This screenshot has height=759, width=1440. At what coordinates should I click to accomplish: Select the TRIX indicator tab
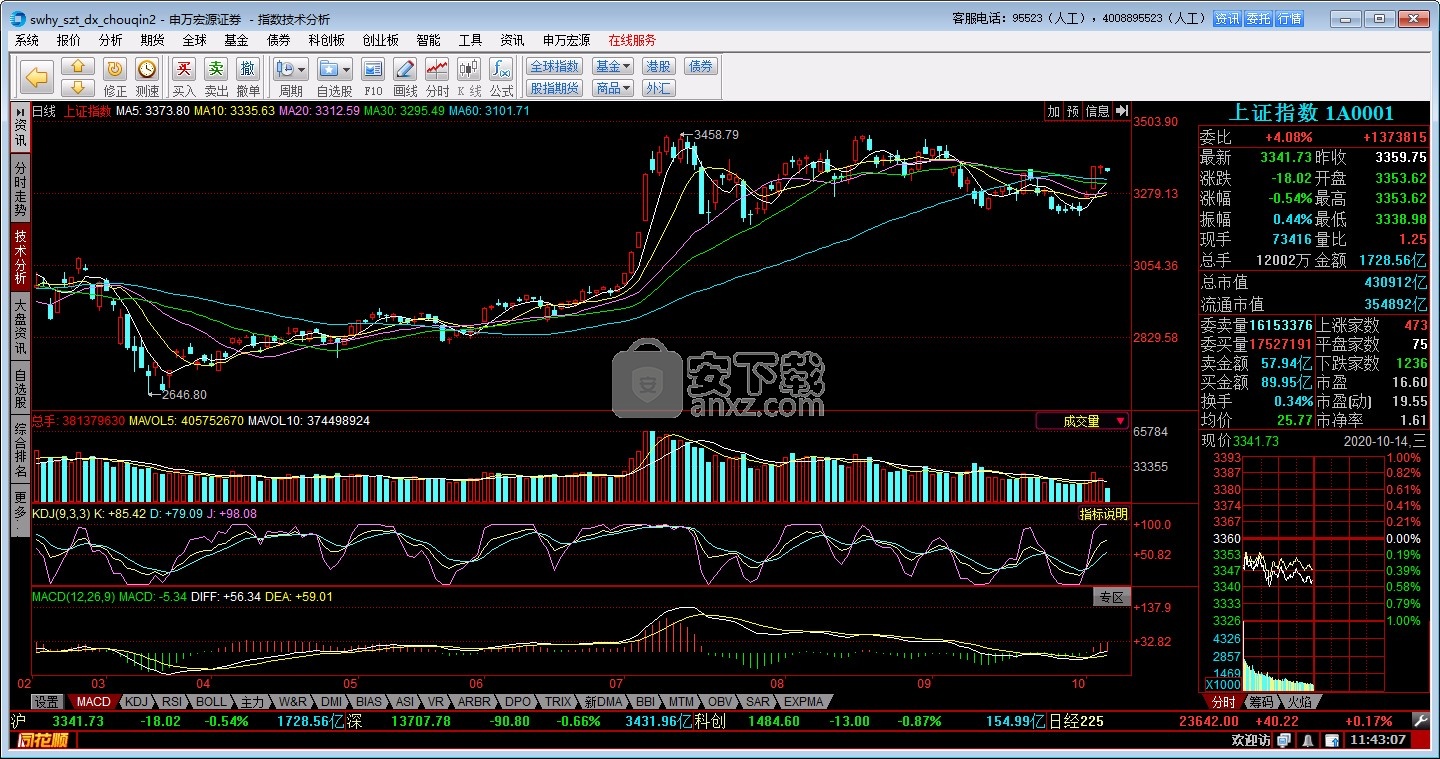[x=558, y=702]
